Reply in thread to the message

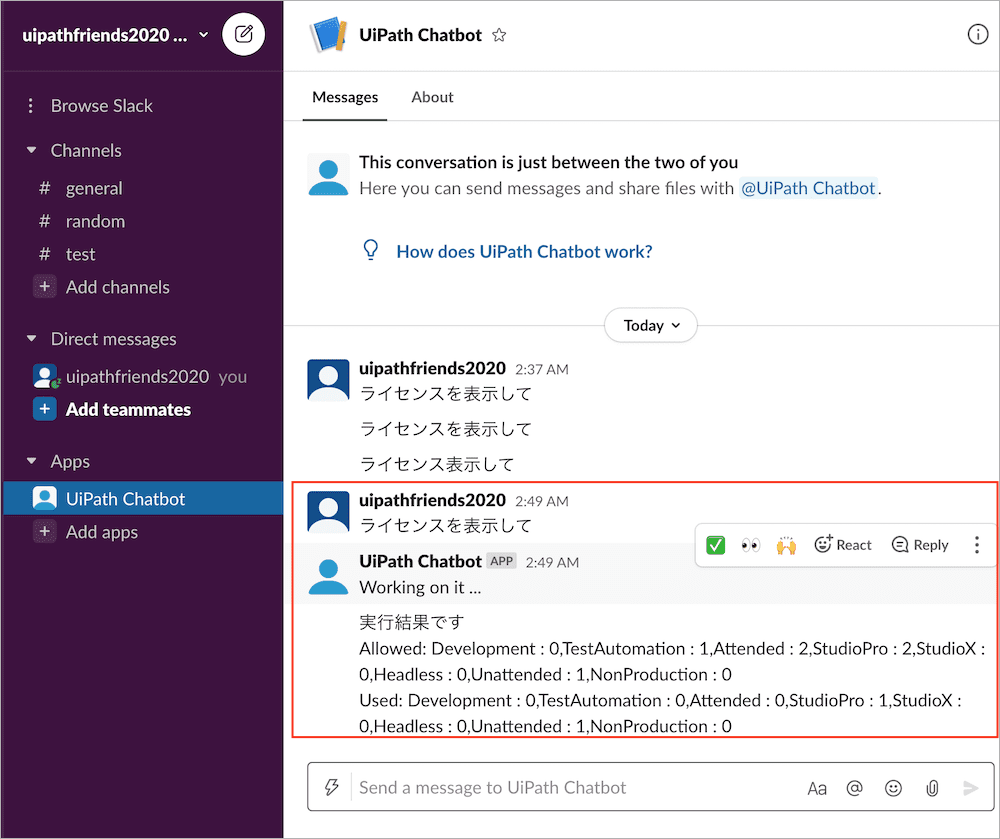(x=920, y=545)
